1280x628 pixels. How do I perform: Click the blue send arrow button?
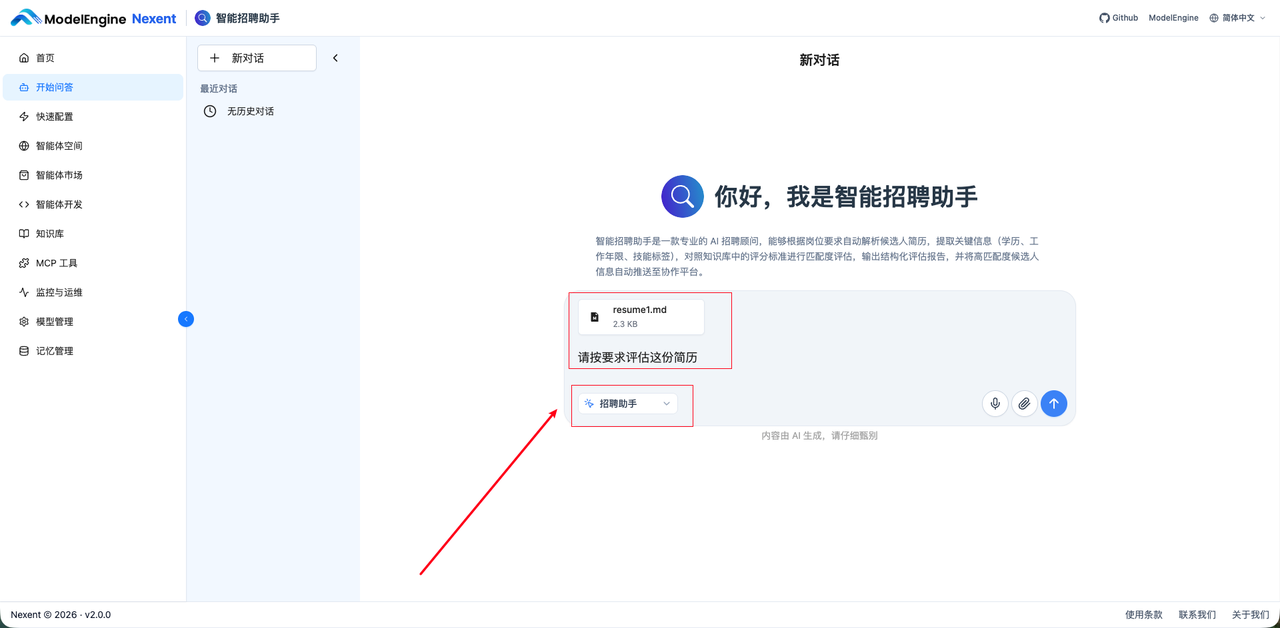click(x=1053, y=403)
